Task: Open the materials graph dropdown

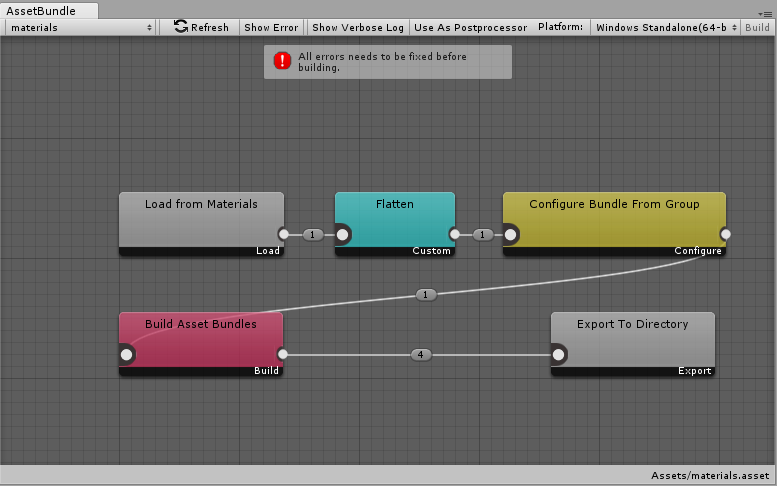Action: tap(81, 27)
